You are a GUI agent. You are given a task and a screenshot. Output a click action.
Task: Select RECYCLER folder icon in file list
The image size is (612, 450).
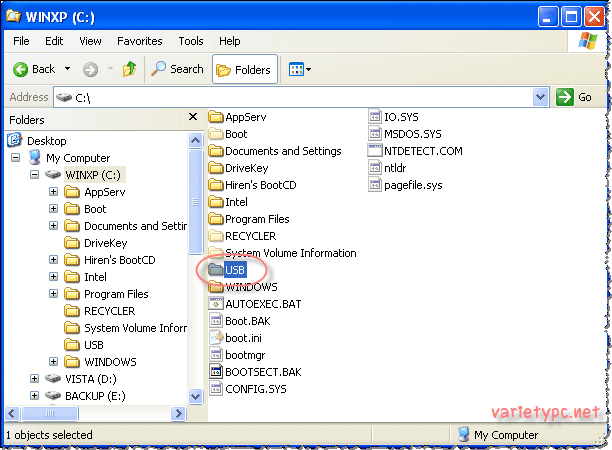(215, 236)
